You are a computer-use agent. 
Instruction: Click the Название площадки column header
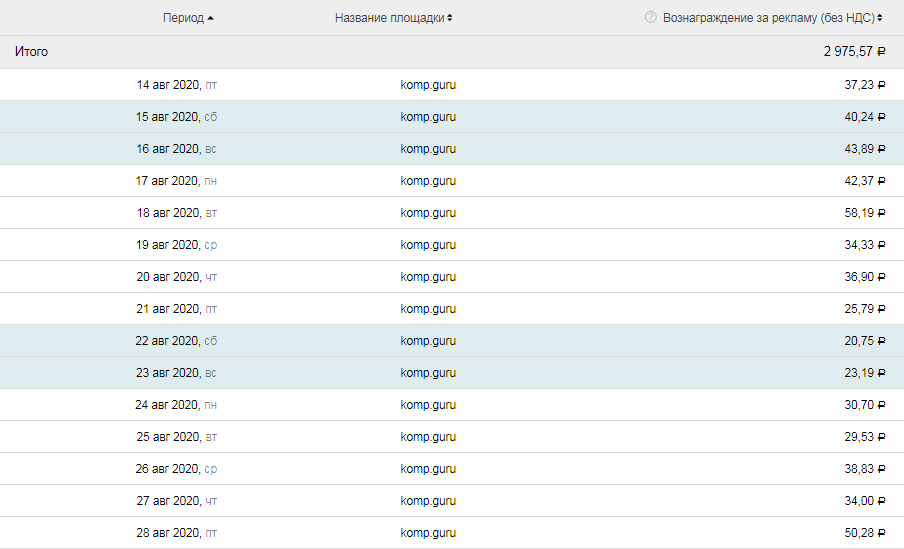[390, 18]
